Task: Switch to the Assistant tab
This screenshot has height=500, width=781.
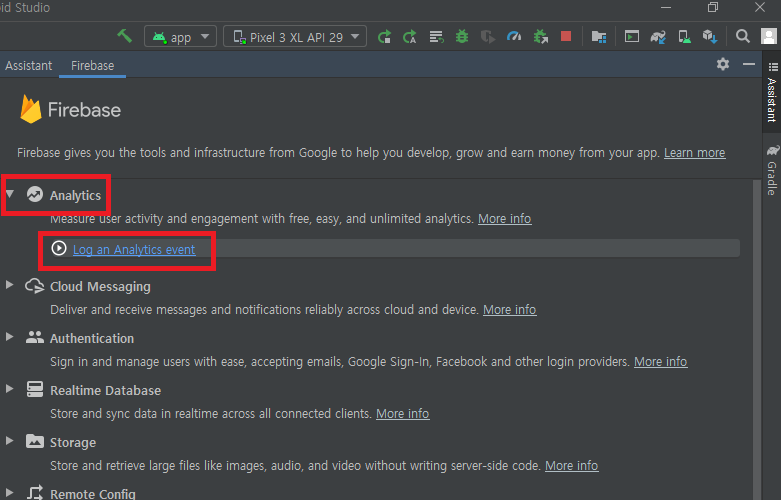Action: click(x=28, y=66)
